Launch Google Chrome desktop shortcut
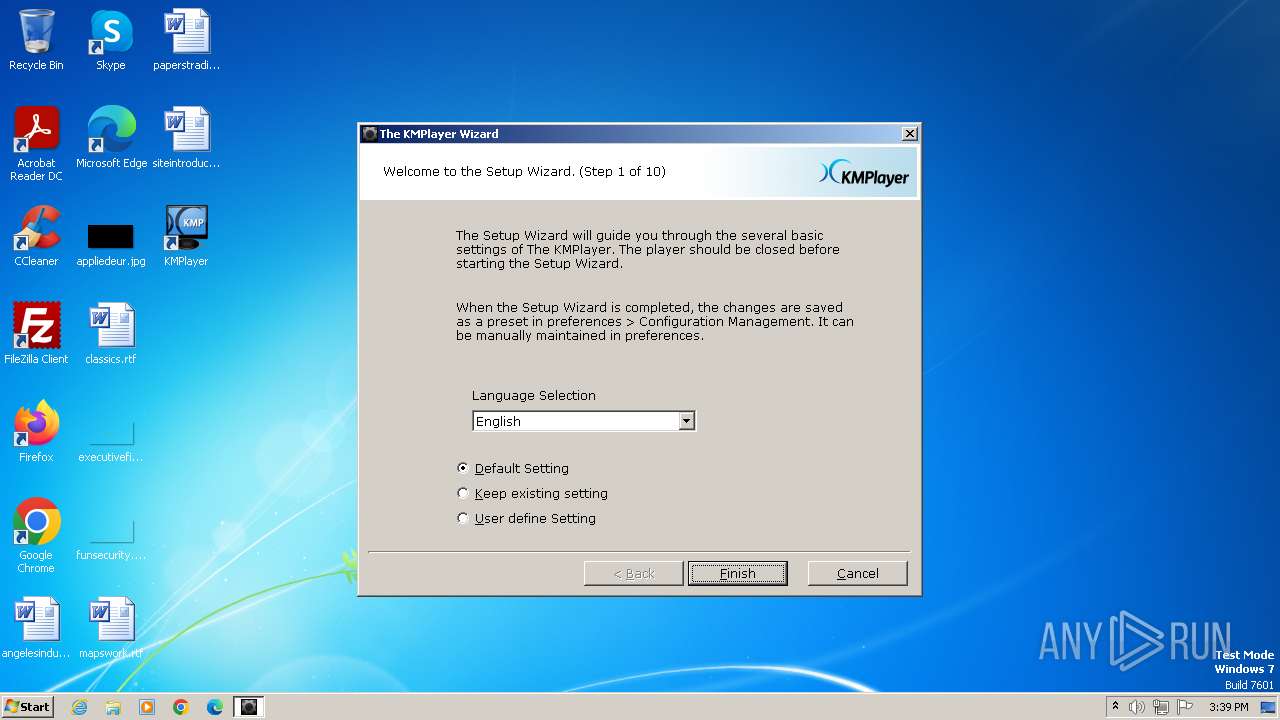This screenshot has width=1280, height=720. 36,536
